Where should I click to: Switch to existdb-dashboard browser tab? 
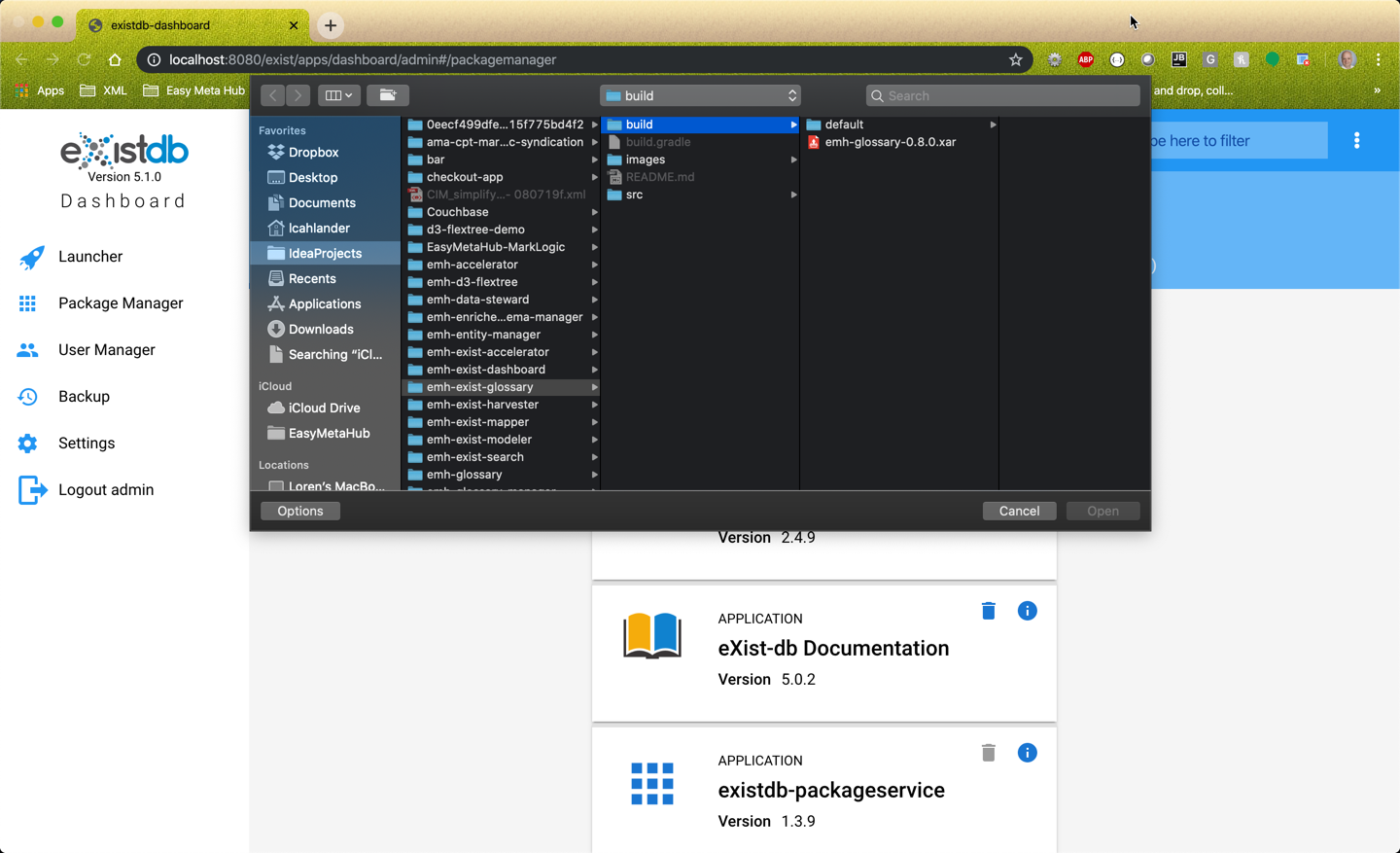click(x=192, y=25)
